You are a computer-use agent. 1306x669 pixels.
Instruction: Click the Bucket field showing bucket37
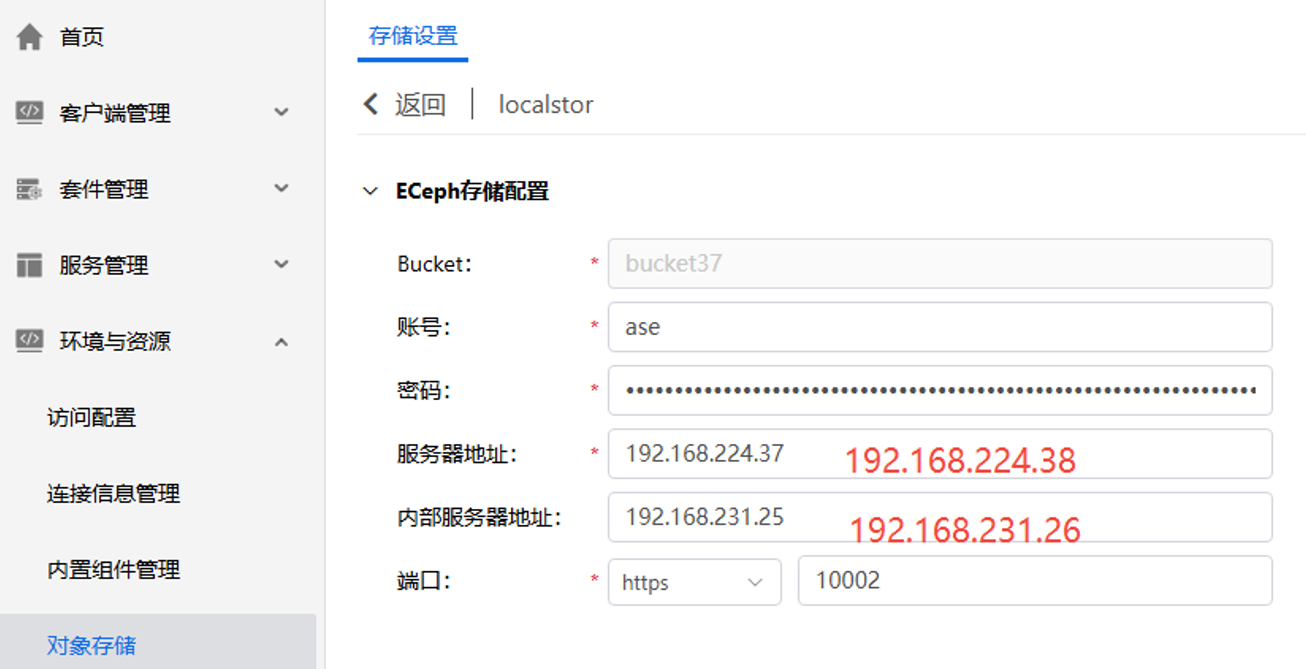[x=940, y=264]
